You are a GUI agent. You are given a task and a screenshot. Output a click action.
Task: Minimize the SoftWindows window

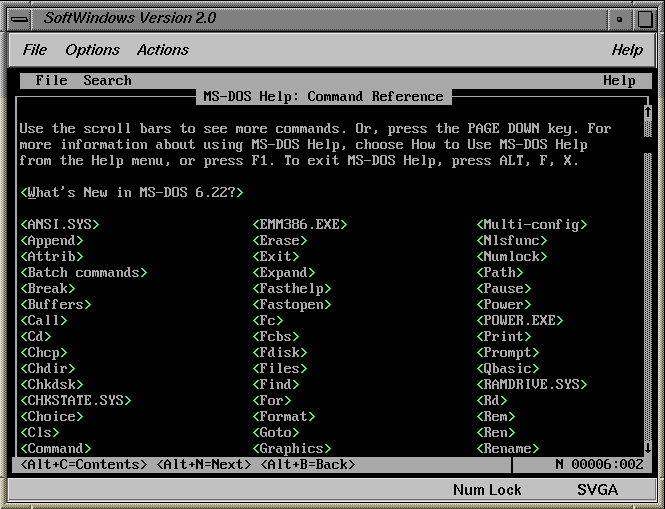click(x=620, y=19)
